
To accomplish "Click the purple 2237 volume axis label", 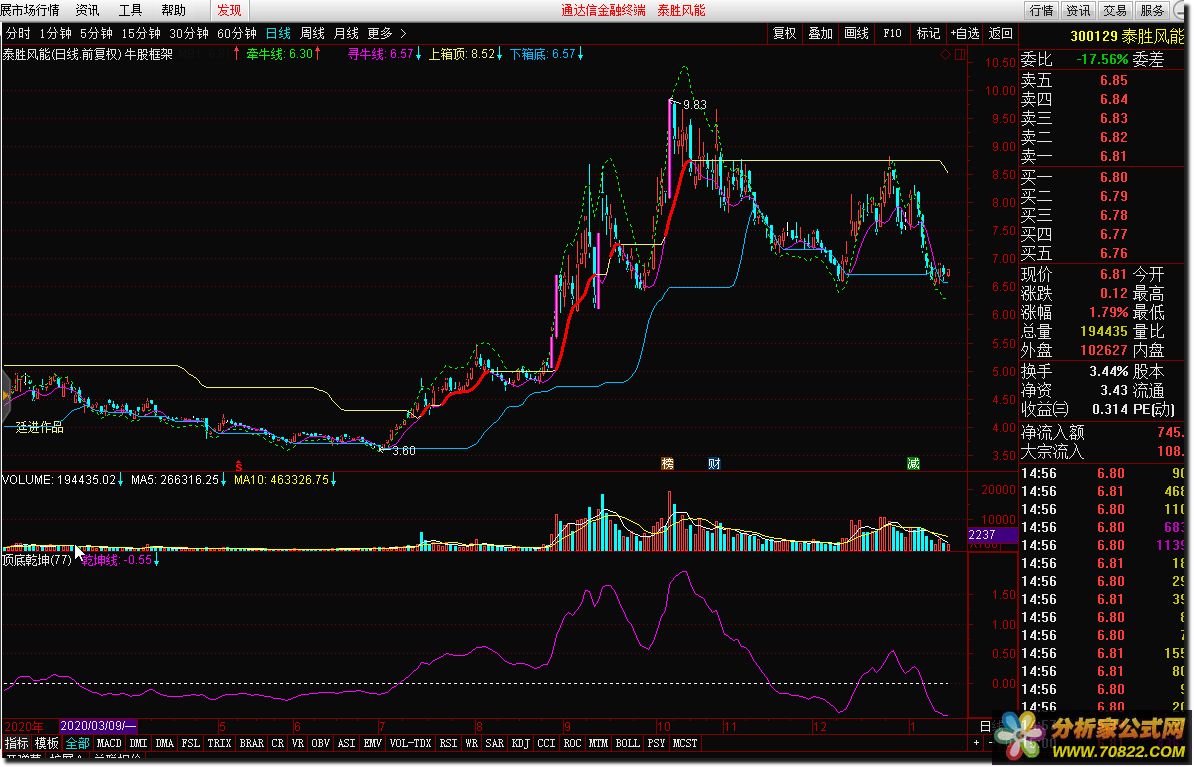I will tap(992, 535).
